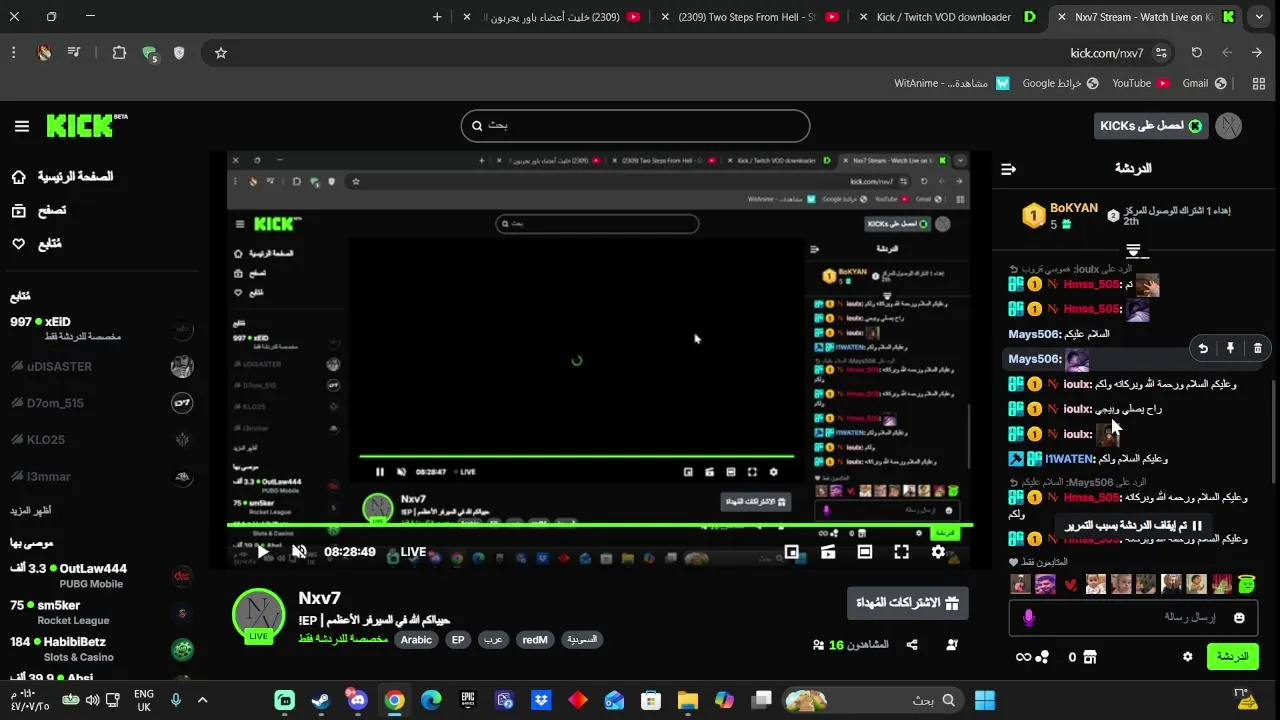
Task: Open the Windows Start button
Action: [x=985, y=700]
